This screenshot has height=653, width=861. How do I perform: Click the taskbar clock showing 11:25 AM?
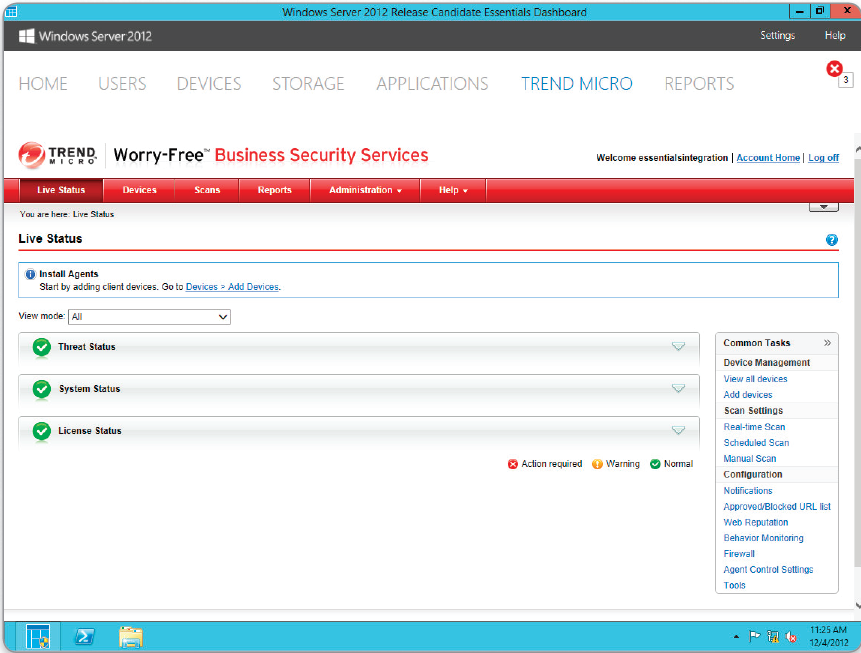click(828, 636)
